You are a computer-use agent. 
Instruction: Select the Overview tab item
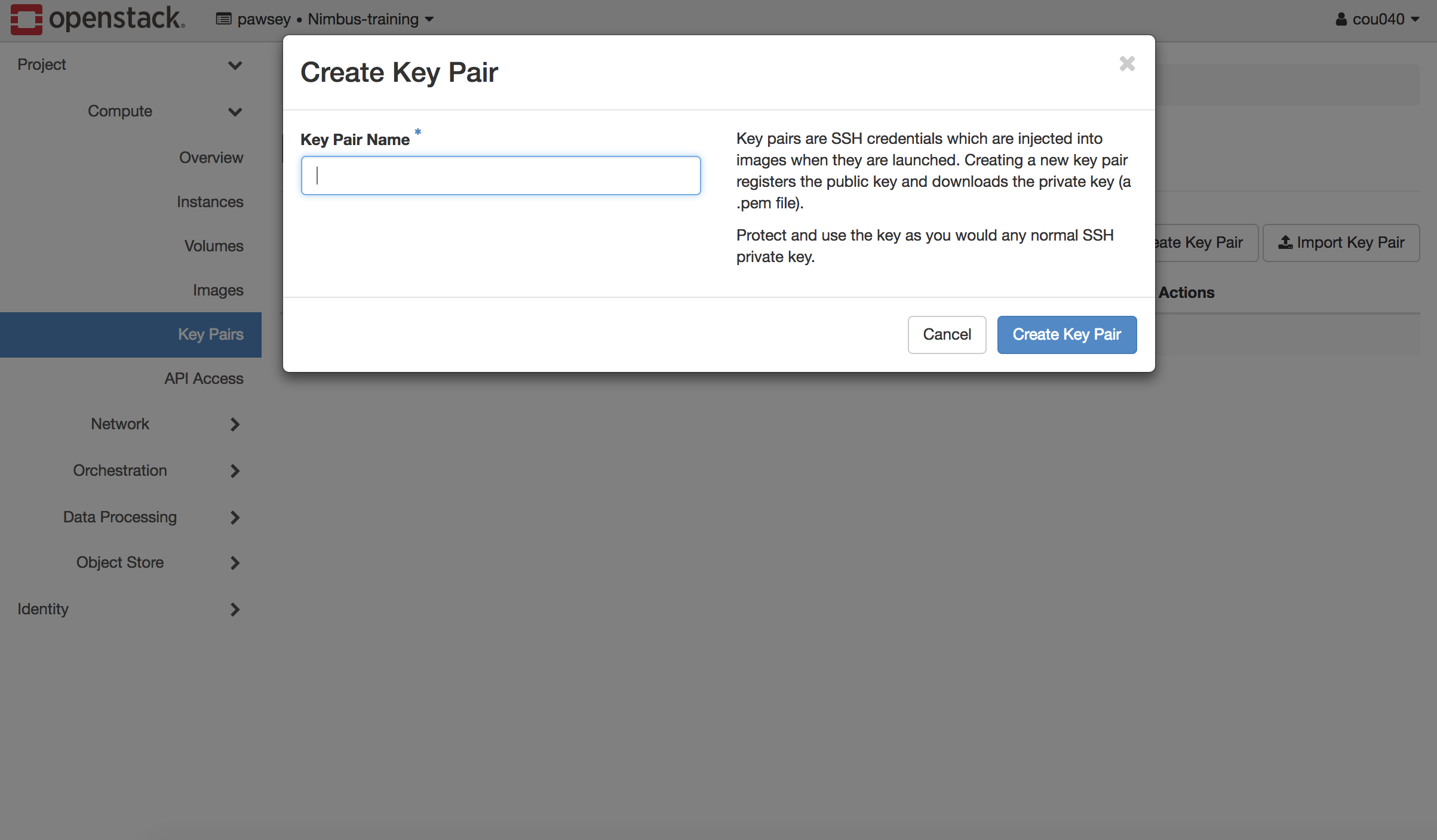click(211, 157)
